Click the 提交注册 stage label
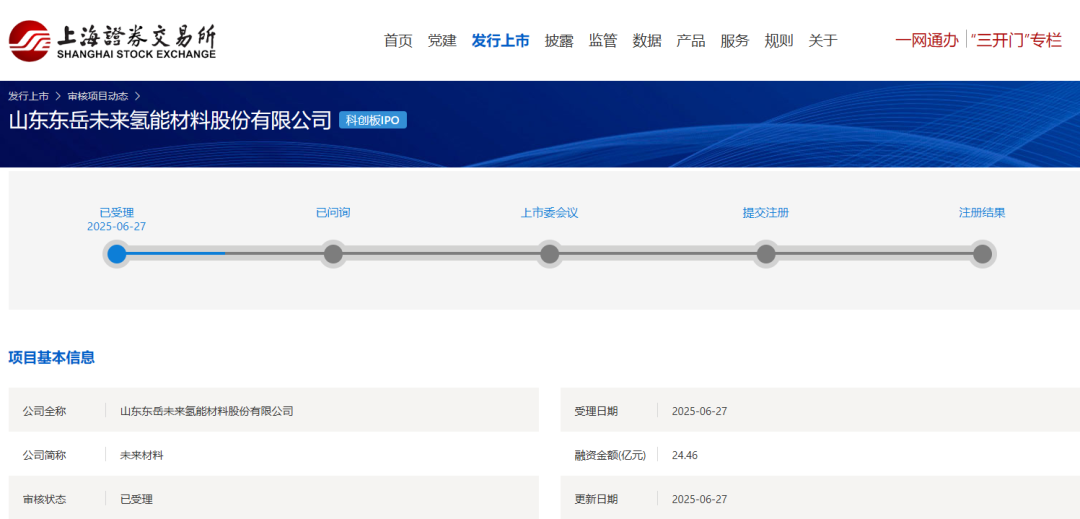 click(765, 213)
